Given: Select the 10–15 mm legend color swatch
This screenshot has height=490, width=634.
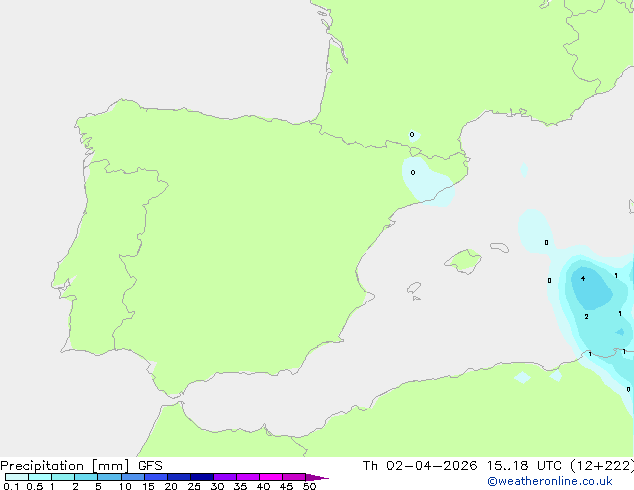Looking at the screenshot, I should point(133,477).
